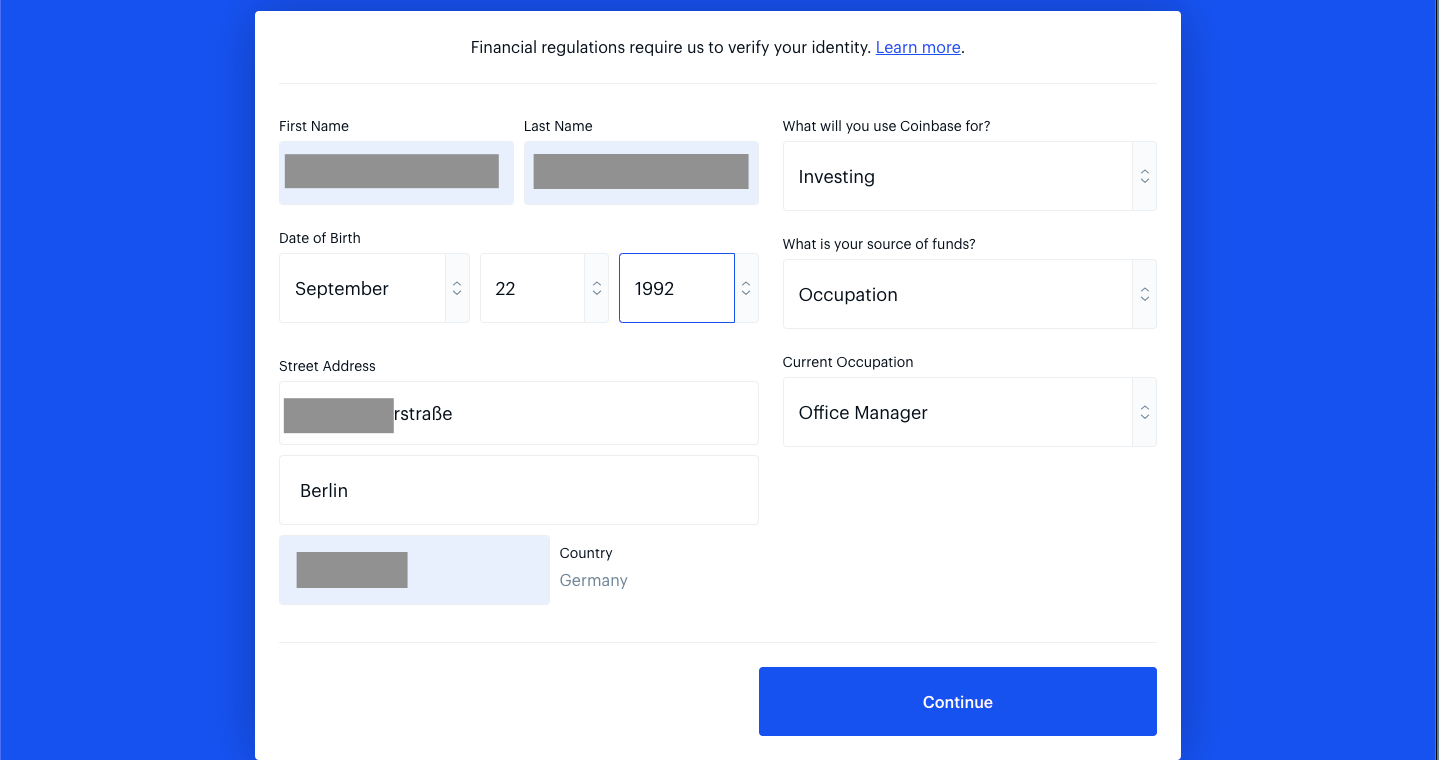Open the source of funds Occupation dropdown

click(969, 294)
